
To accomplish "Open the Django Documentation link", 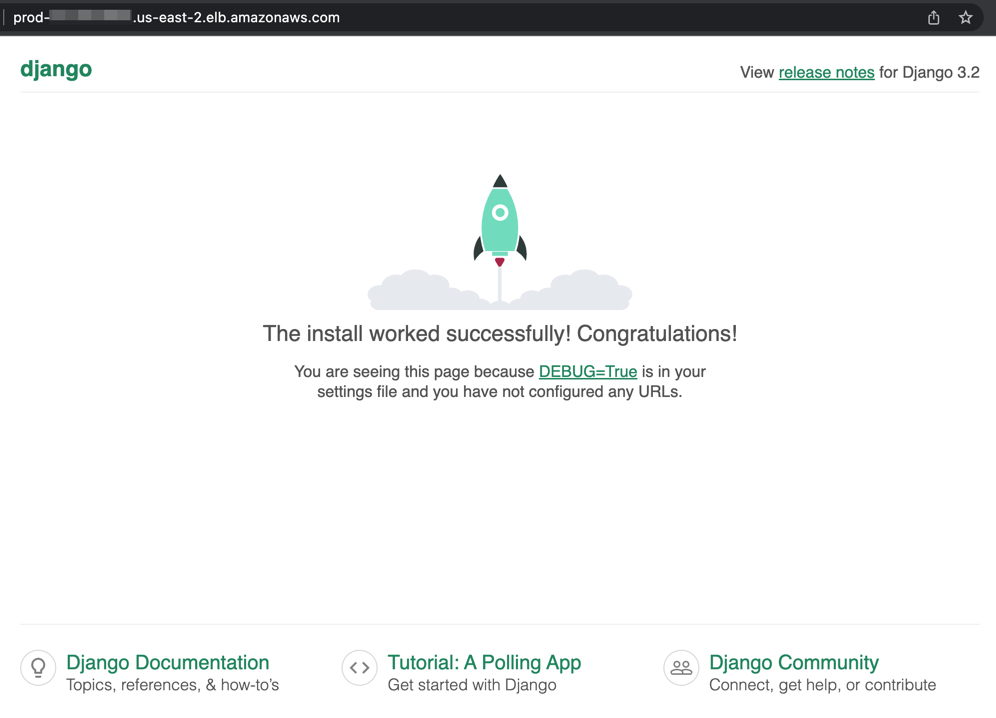I will tap(167, 662).
